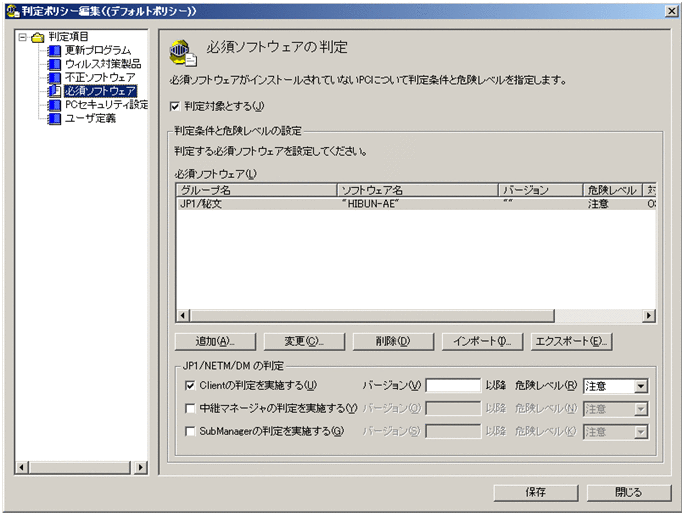Click the book icon beside ウィルス対策製品
Viewport: 685px width, 517px height.
pyautogui.click(x=54, y=64)
